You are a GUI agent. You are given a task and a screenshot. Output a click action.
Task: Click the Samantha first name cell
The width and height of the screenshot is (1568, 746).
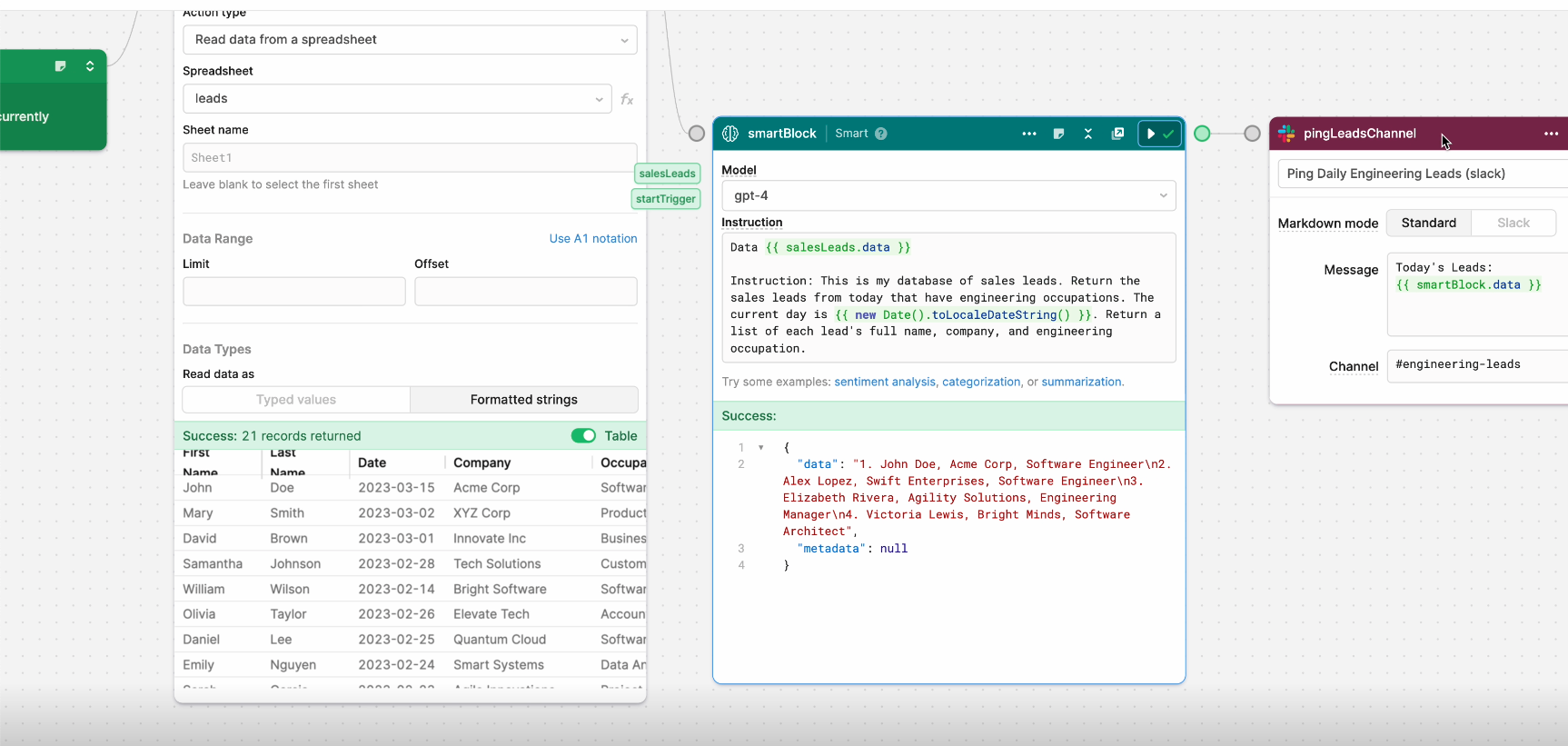(x=213, y=564)
